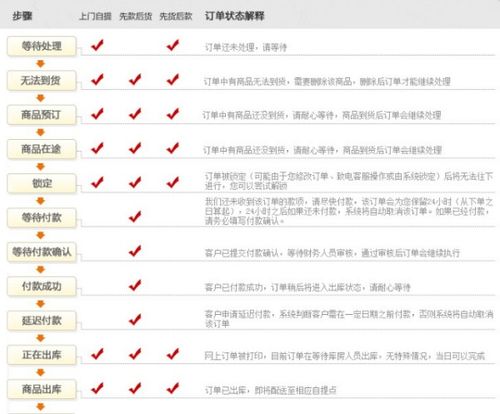This screenshot has width=500, height=414.
Task: Select 锁定 checkmark under 先款后货 column
Action: (x=135, y=182)
